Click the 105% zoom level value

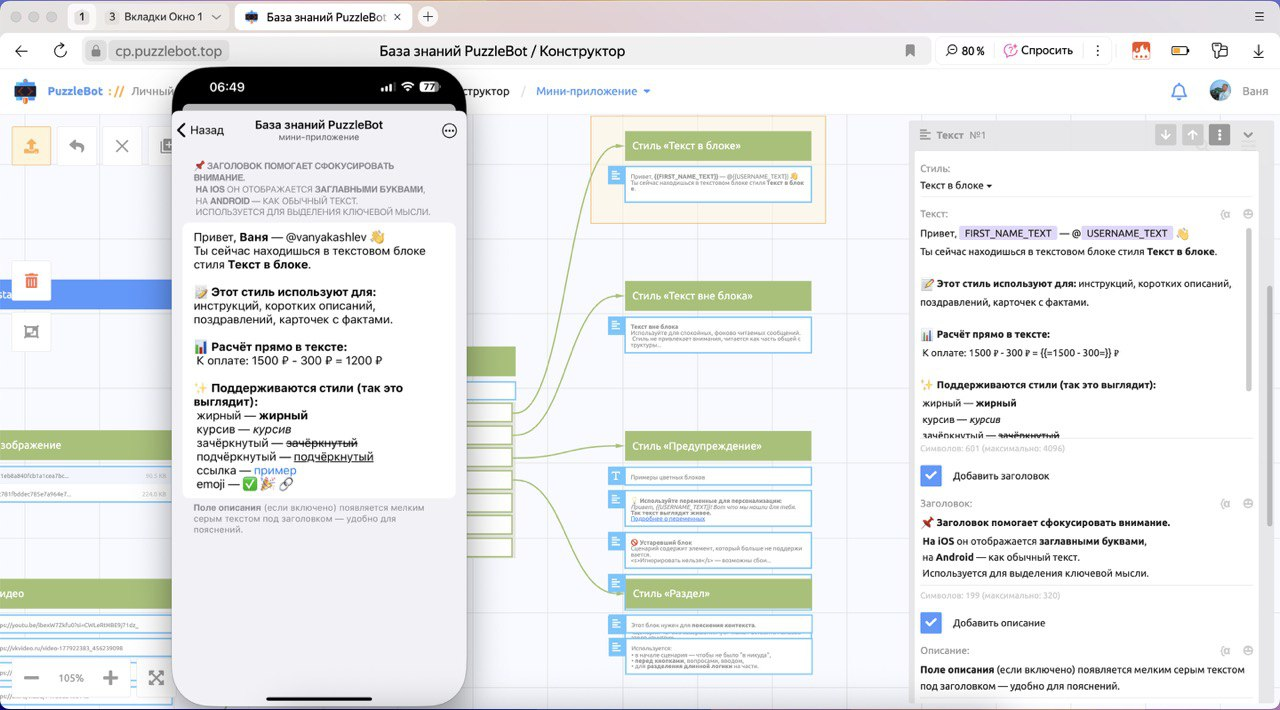tap(71, 678)
